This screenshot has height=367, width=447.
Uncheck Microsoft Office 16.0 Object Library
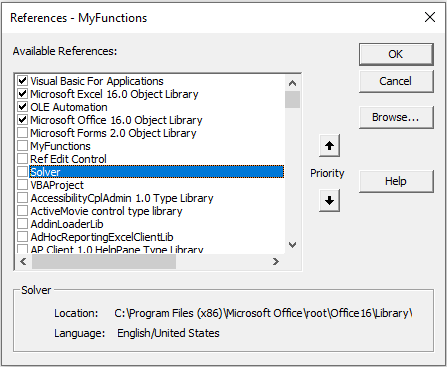tap(22, 120)
